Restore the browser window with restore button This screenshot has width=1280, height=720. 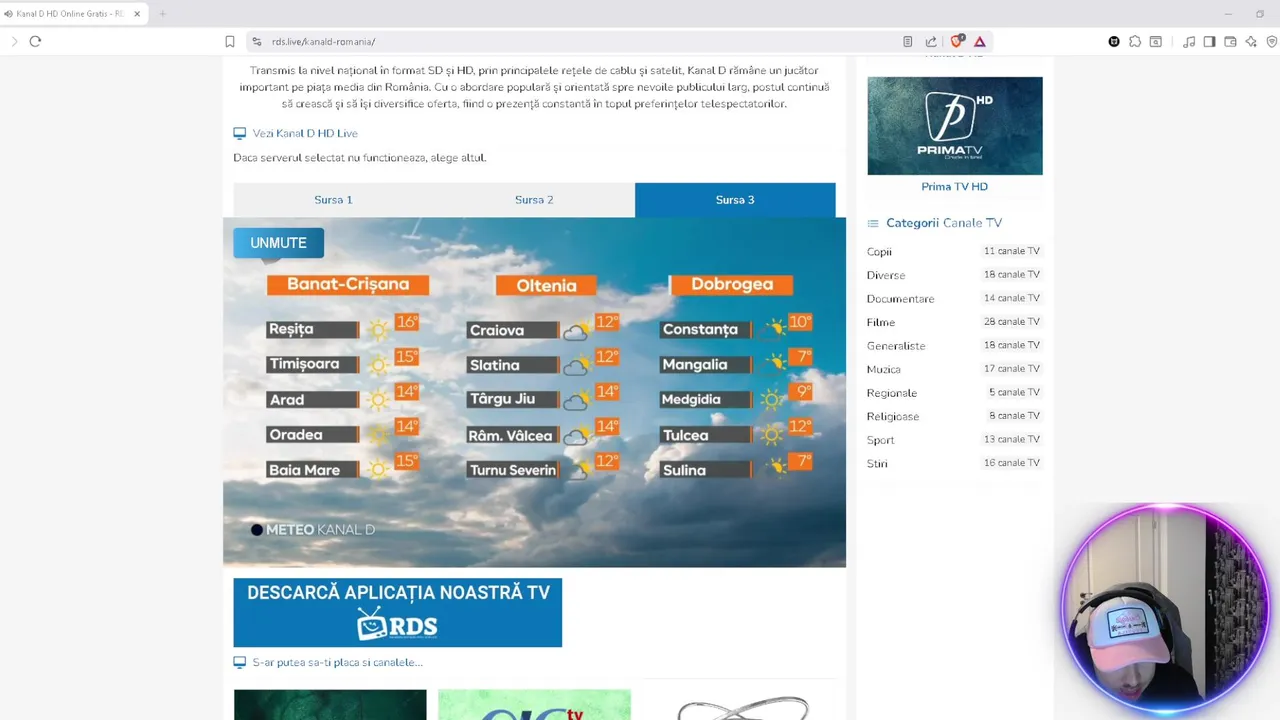1260,14
